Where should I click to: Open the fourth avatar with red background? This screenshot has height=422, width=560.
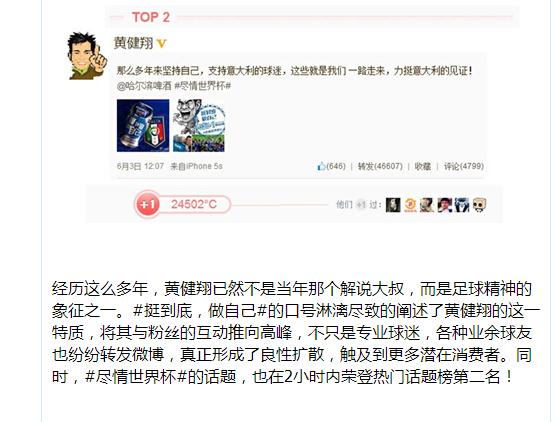[445, 205]
